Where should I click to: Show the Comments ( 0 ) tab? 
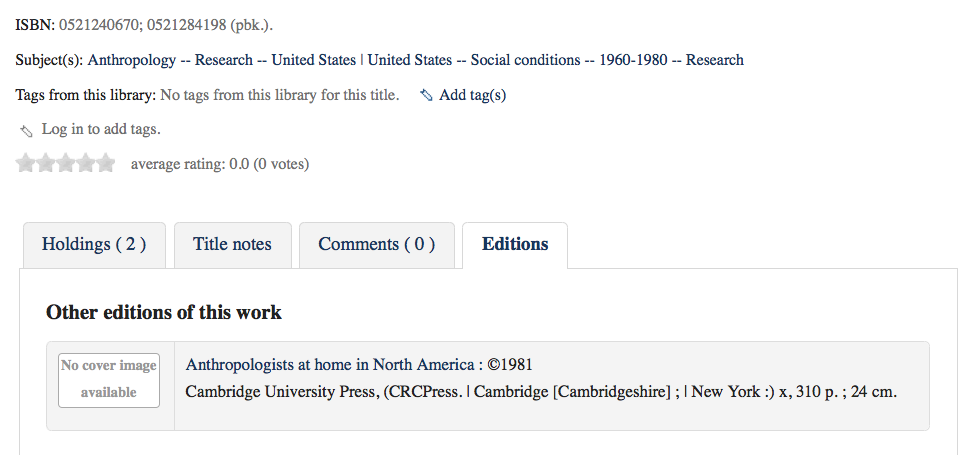[376, 245]
